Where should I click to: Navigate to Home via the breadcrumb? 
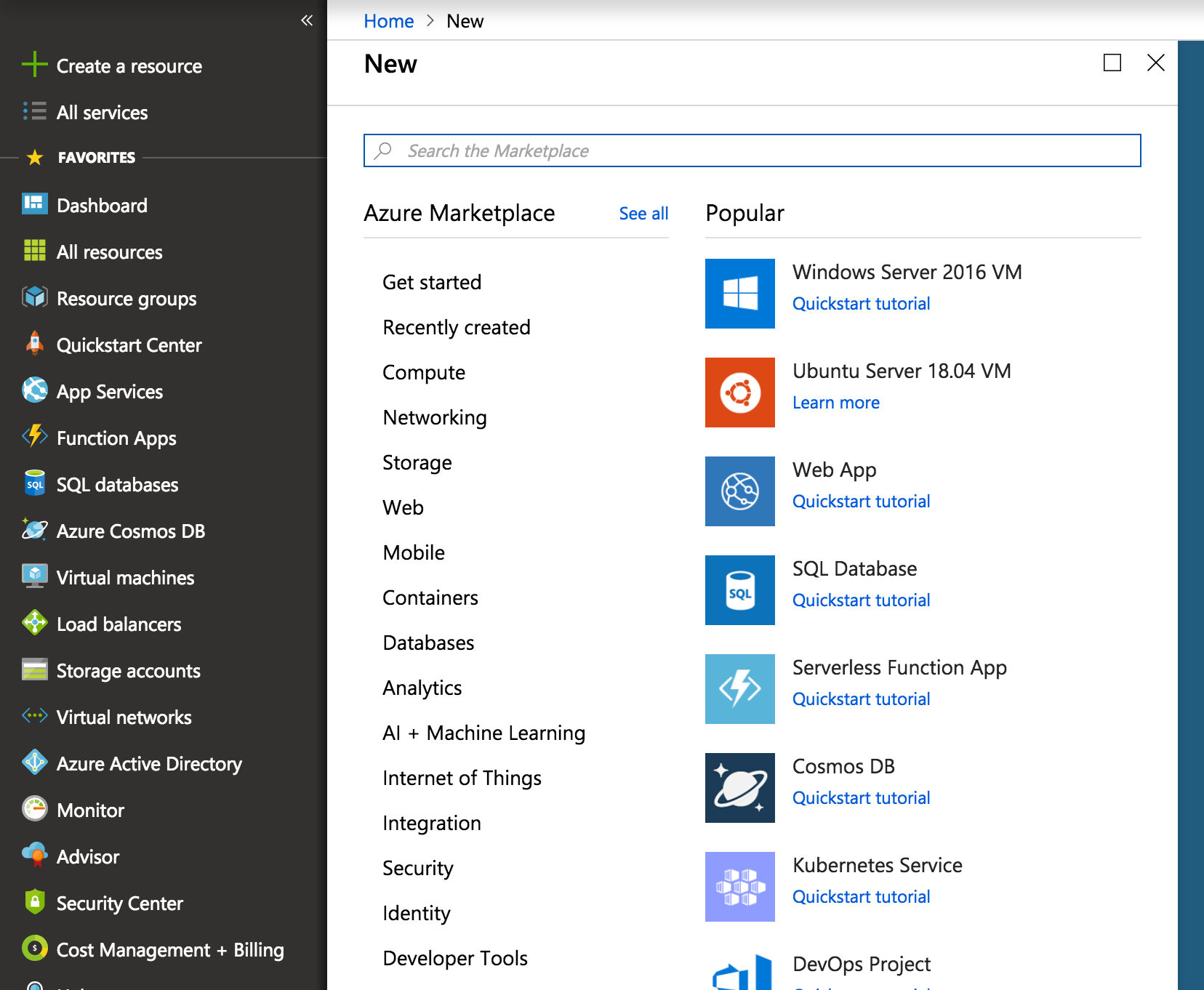388,21
